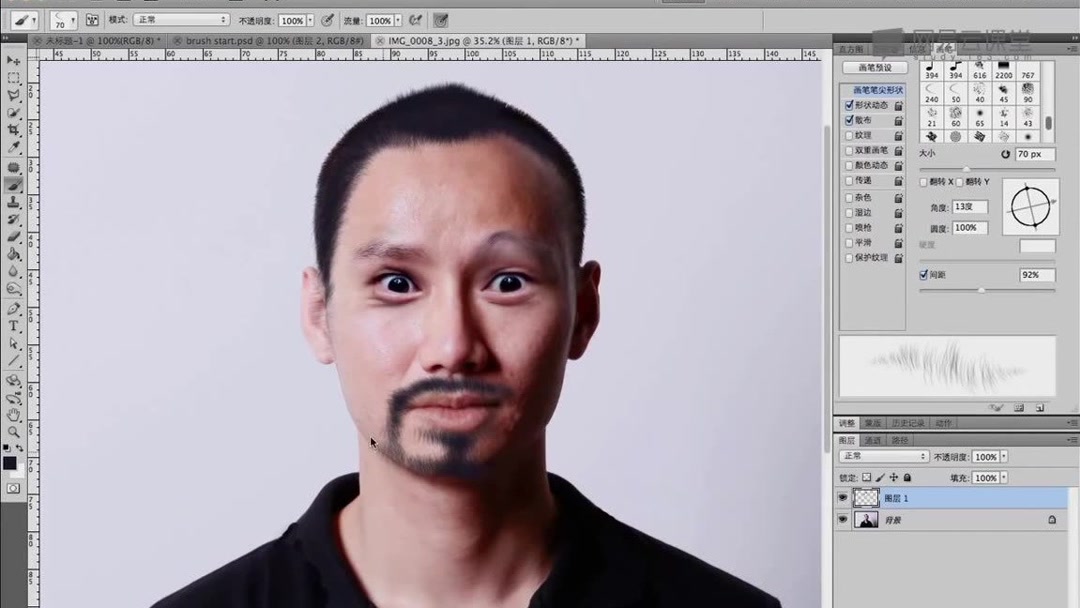Open the 不透明度 opacity dropdown arrow

[1003, 456]
